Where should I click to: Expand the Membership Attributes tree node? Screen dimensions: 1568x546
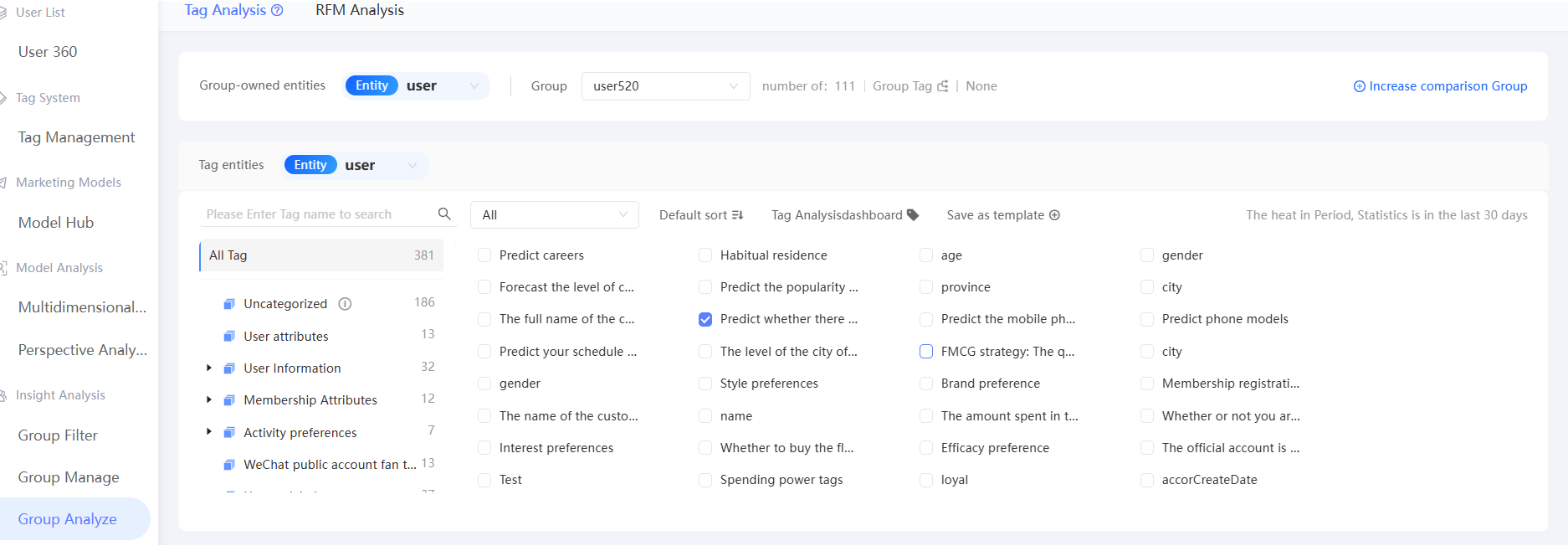tap(208, 400)
